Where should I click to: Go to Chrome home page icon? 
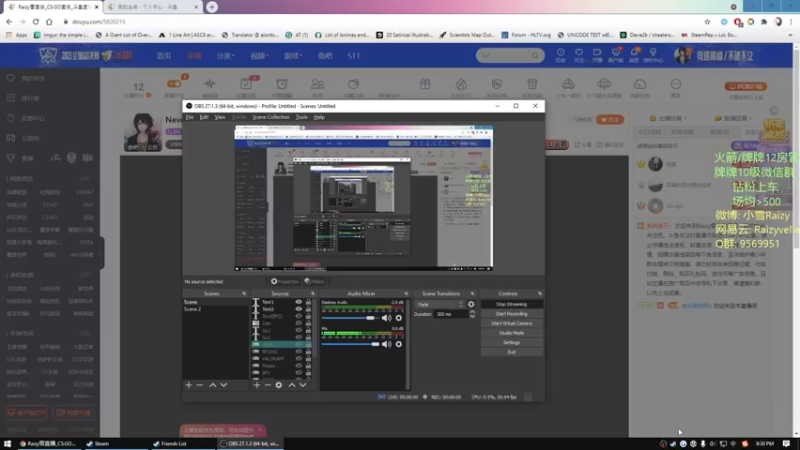pyautogui.click(x=49, y=22)
